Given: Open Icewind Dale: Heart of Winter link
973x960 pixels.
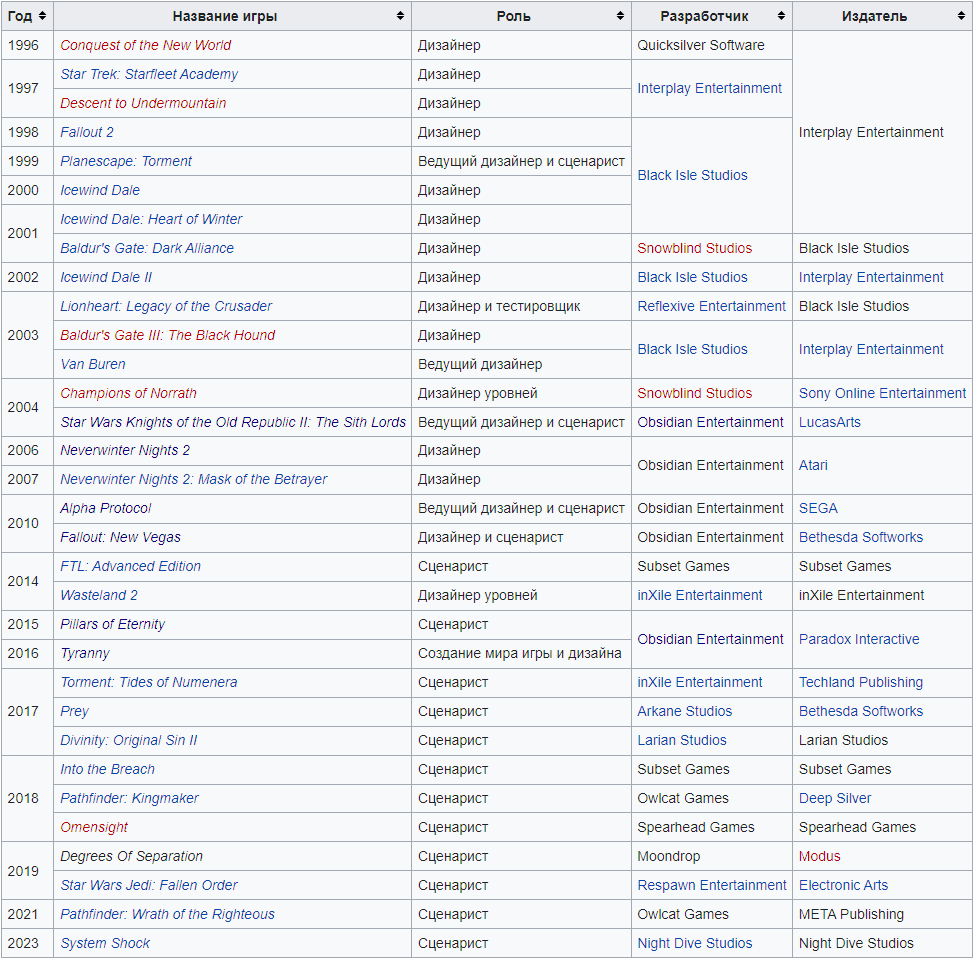Looking at the screenshot, I should coord(151,219).
